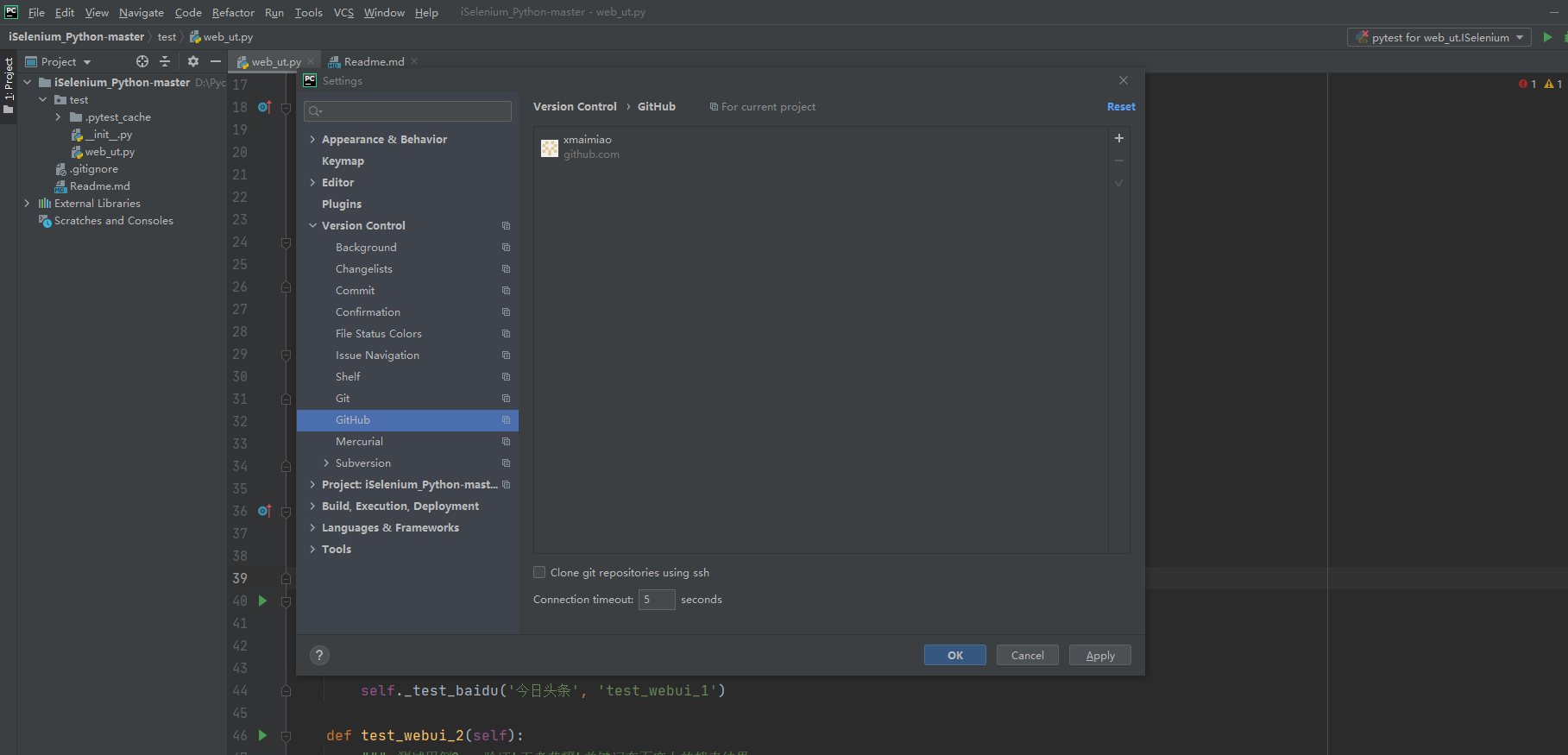Click the help question mark button

319,655
